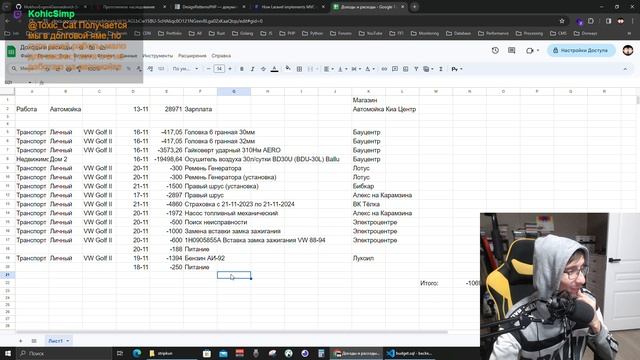Open the Расширения menu
The width and height of the screenshot is (640, 360).
192,56
